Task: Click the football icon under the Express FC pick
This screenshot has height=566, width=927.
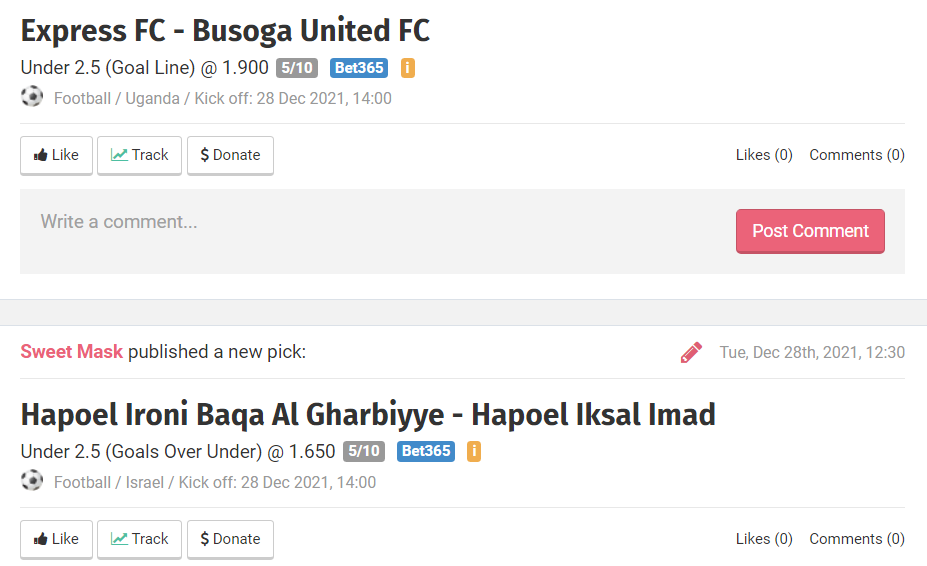Action: click(32, 97)
